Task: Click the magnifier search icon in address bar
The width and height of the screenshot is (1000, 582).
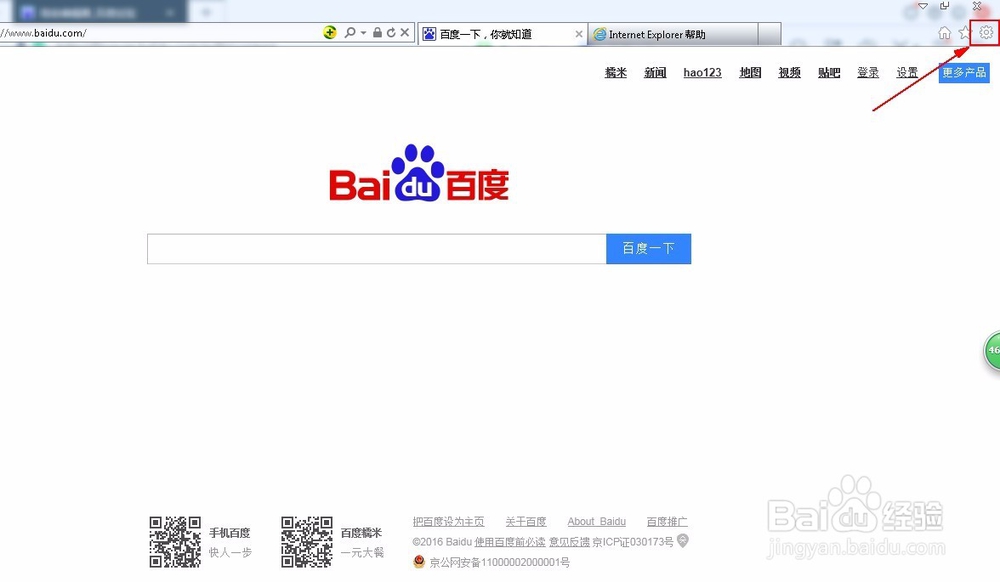Action: 350,33
